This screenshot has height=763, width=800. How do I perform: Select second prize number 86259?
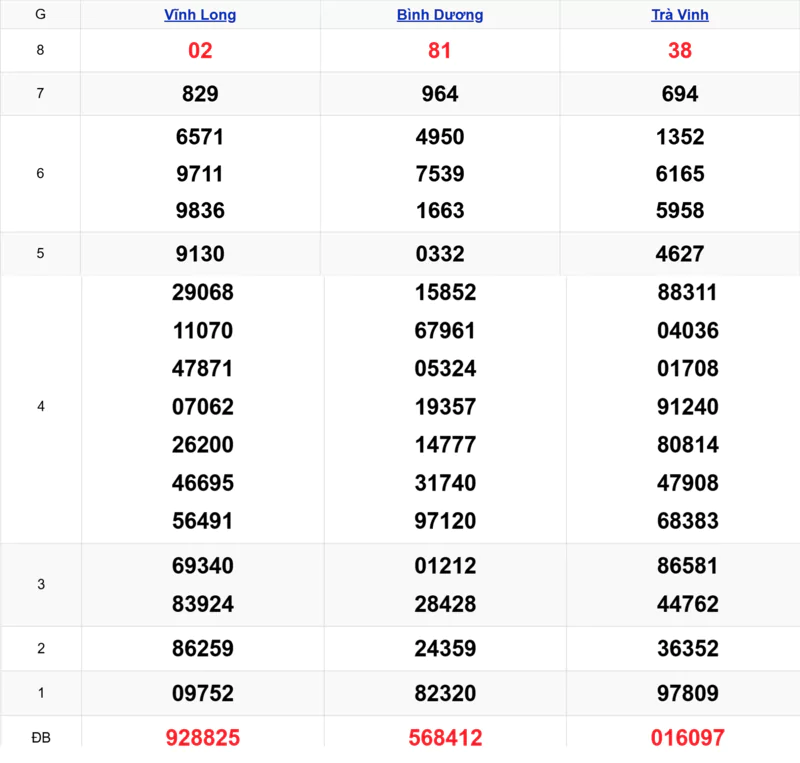(203, 649)
